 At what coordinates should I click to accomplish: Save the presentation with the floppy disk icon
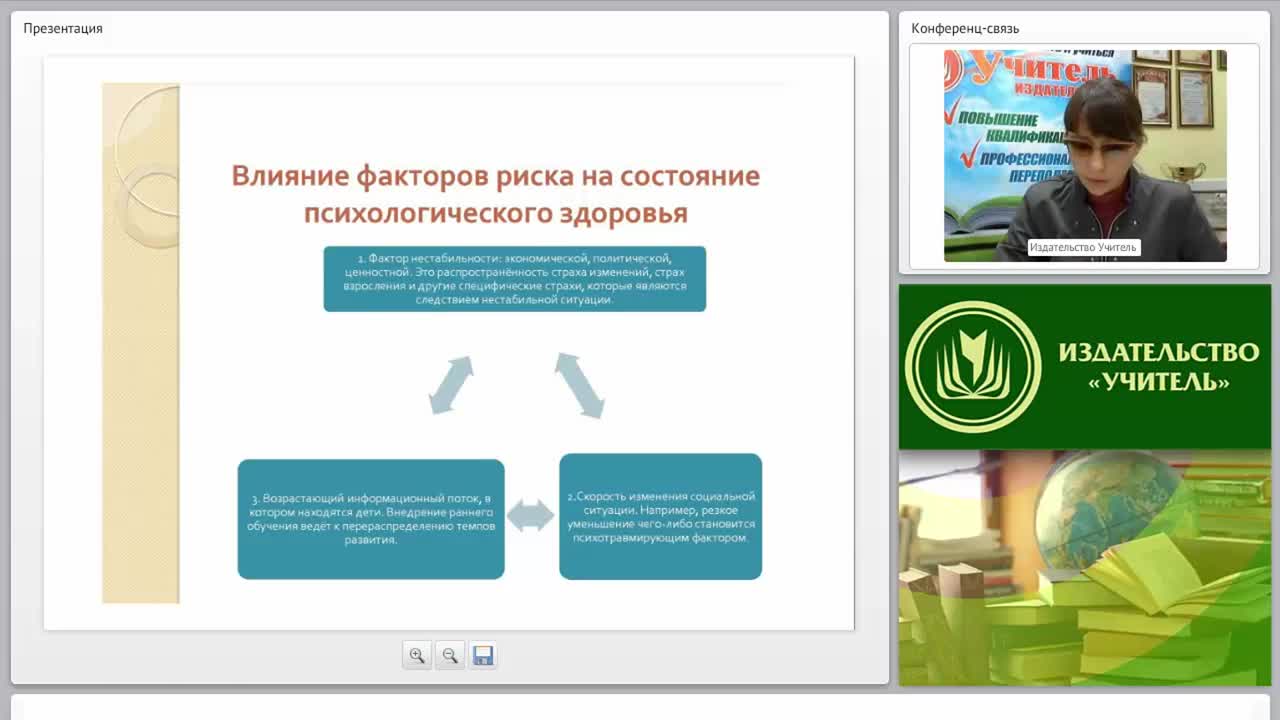pos(483,655)
